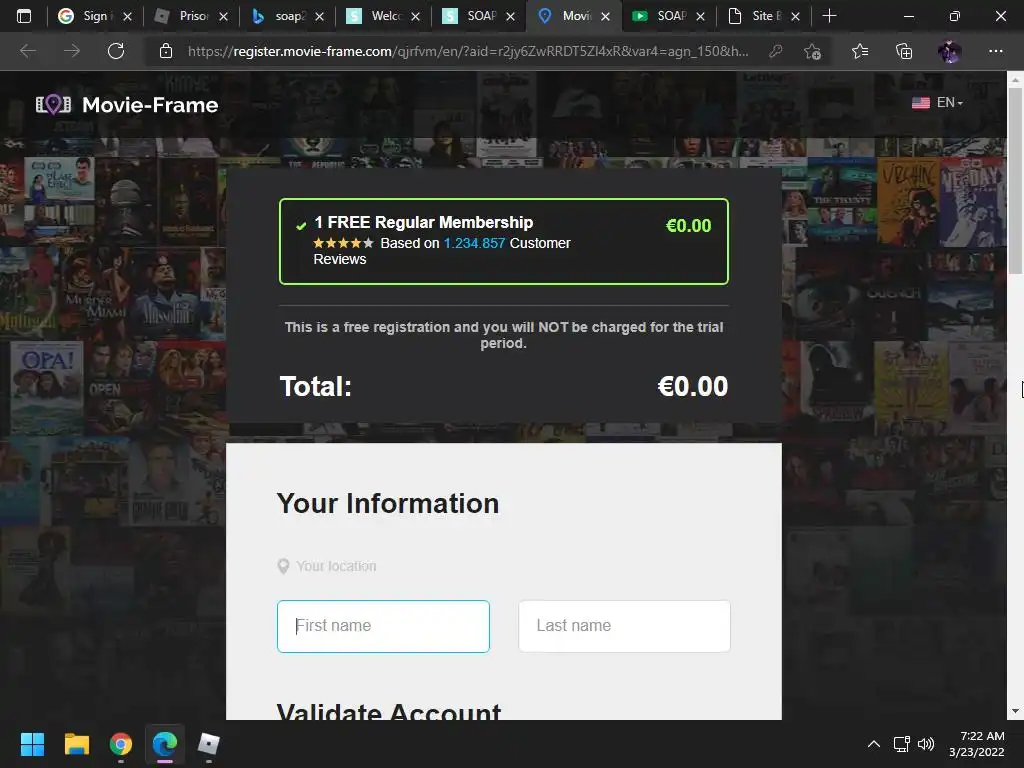This screenshot has height=768, width=1024.
Task: Click the star rating icons
Action: [344, 243]
